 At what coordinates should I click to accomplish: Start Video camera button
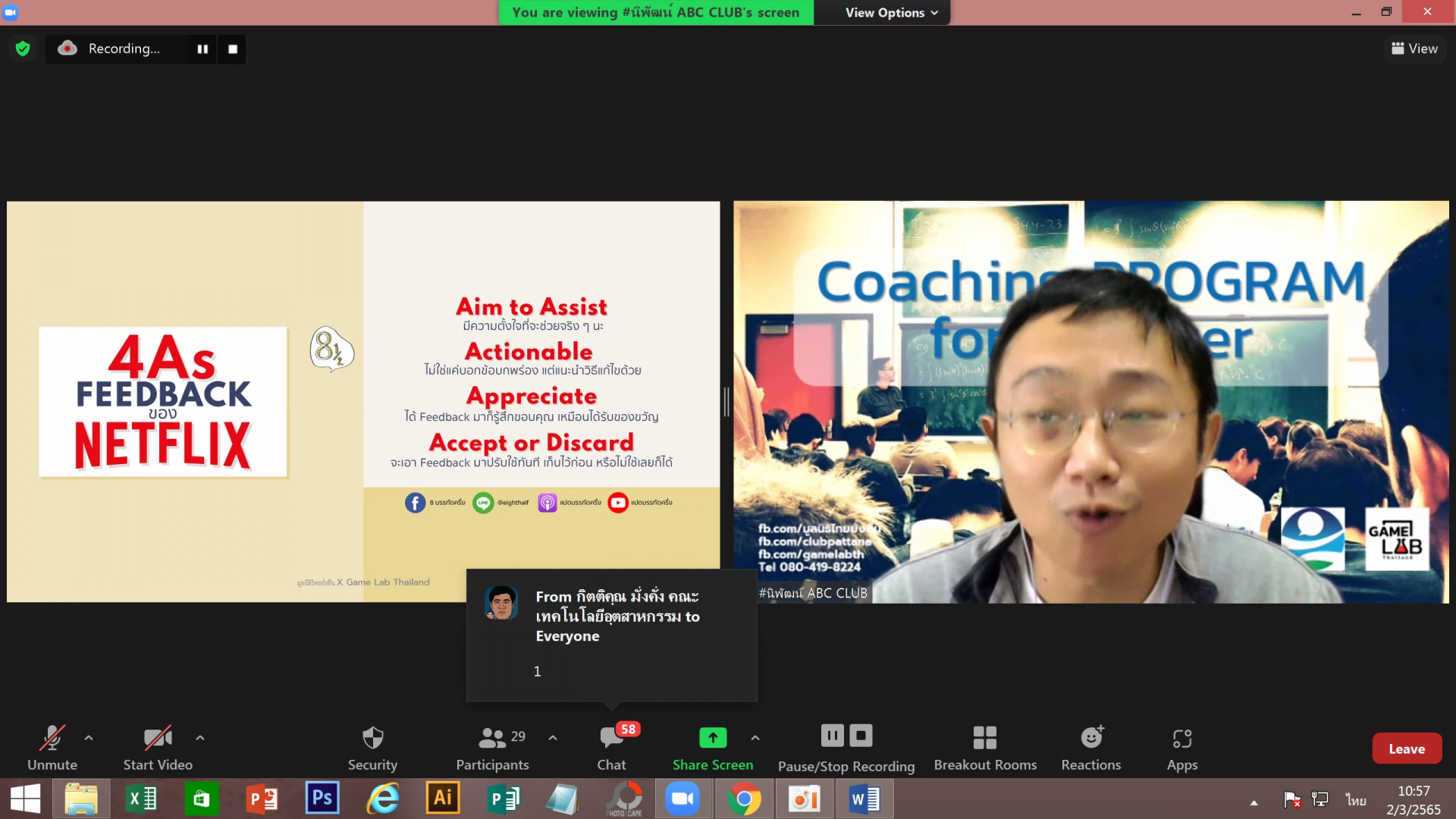(x=158, y=748)
